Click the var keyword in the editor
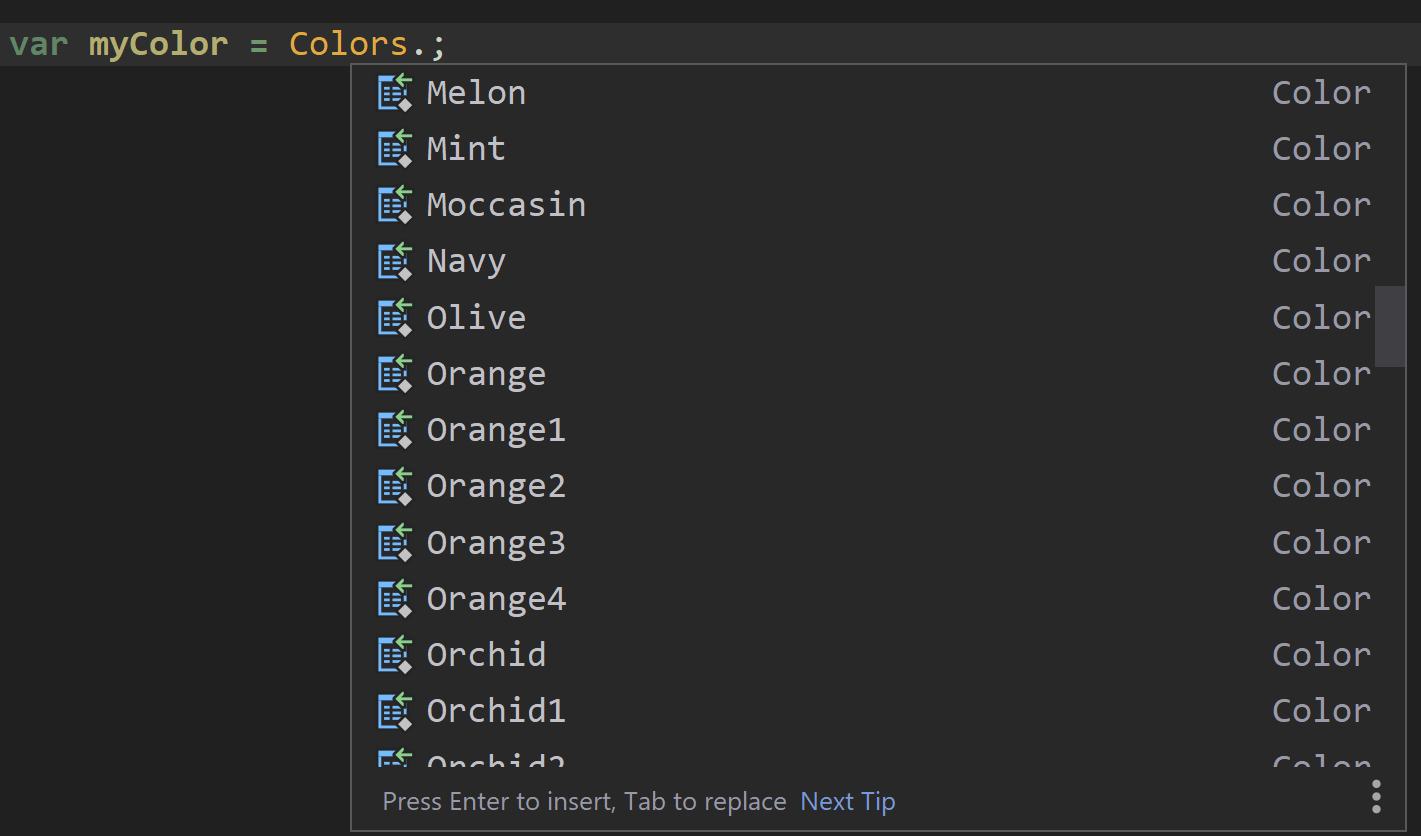1421x836 pixels. (38, 43)
